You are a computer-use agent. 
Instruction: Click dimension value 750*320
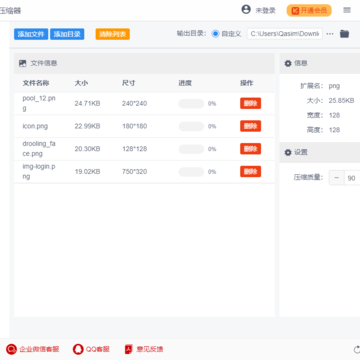134,172
